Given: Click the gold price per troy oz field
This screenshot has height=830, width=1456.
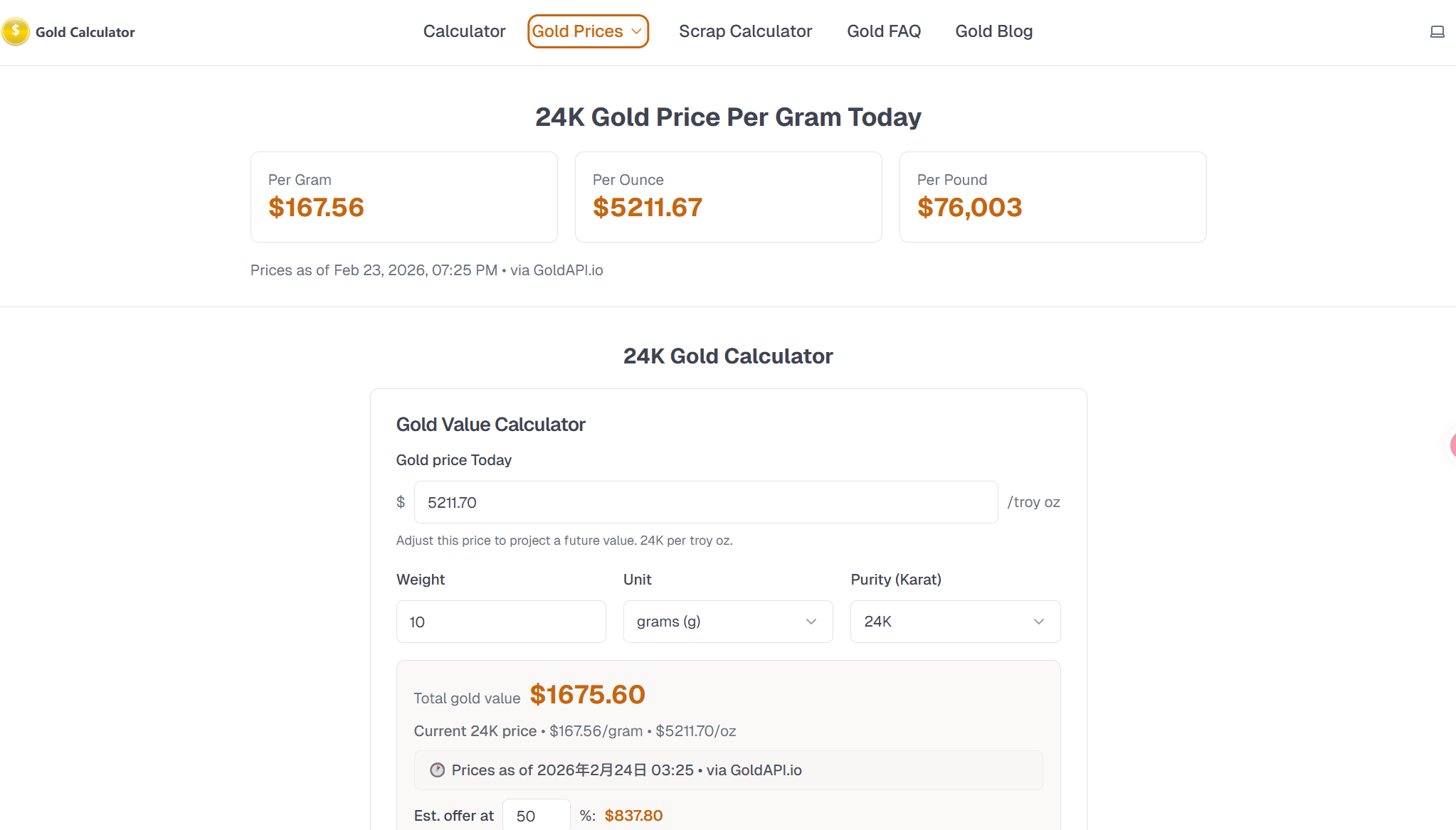Looking at the screenshot, I should 705,502.
